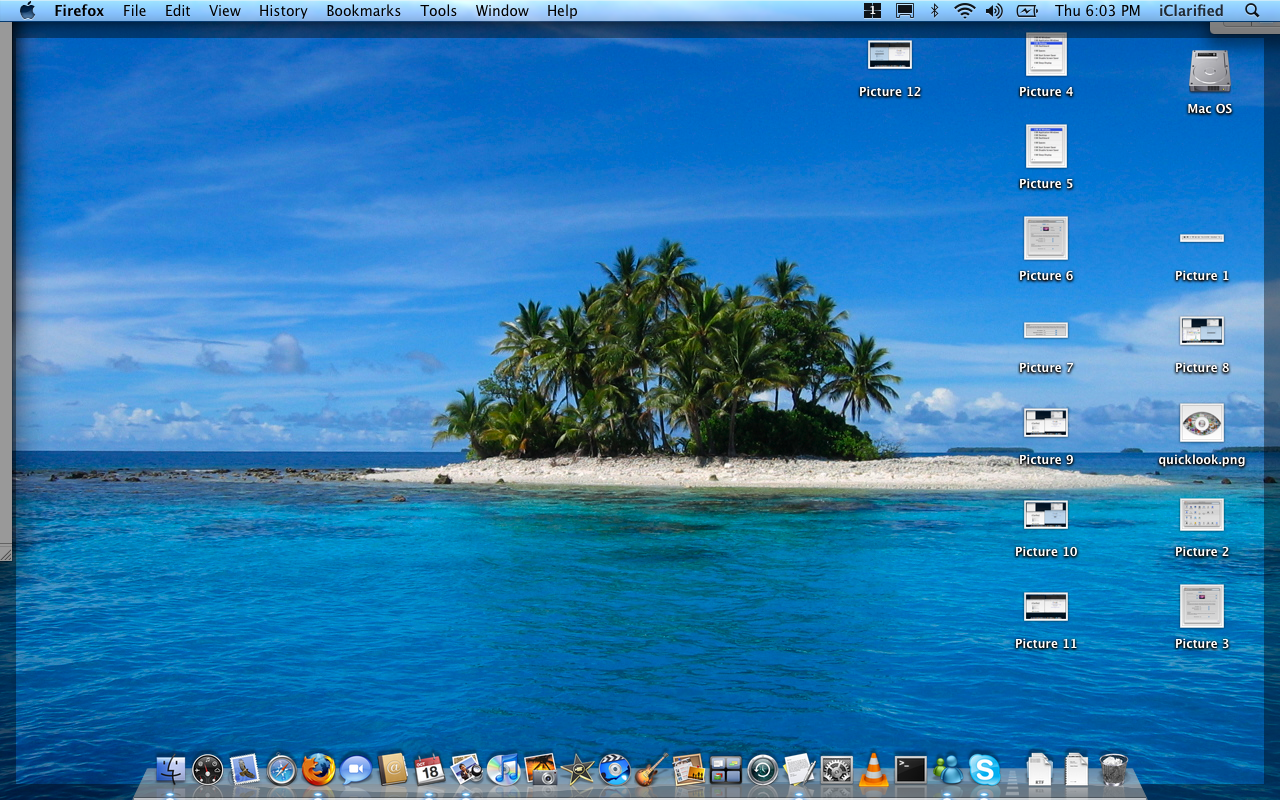
Task: Click the Thu 6:03 PM clock
Action: 1097,11
